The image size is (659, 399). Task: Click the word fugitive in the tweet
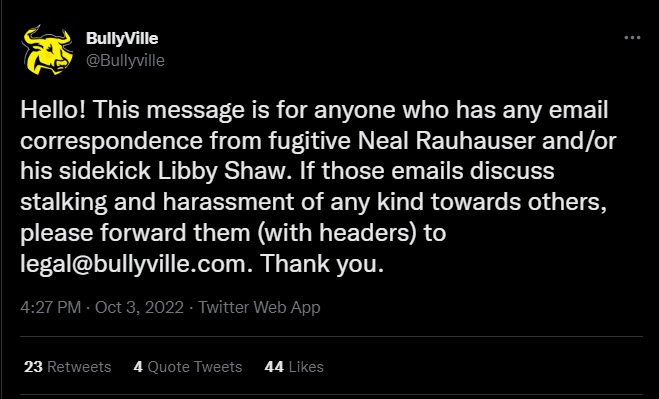[x=310, y=141]
